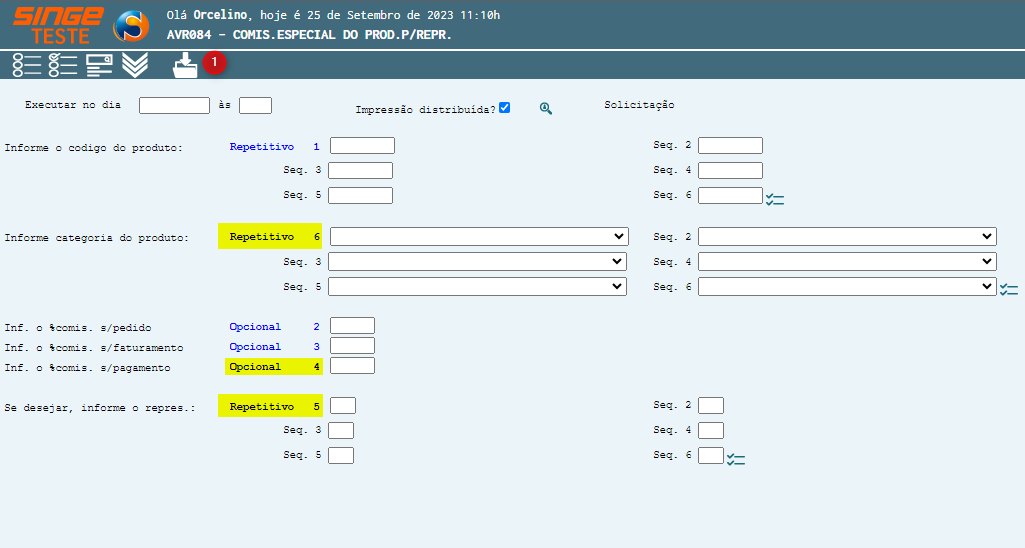Viewport: 1025px width, 548px height.
Task: Click the form search card icon in toolbar
Action: (x=99, y=65)
